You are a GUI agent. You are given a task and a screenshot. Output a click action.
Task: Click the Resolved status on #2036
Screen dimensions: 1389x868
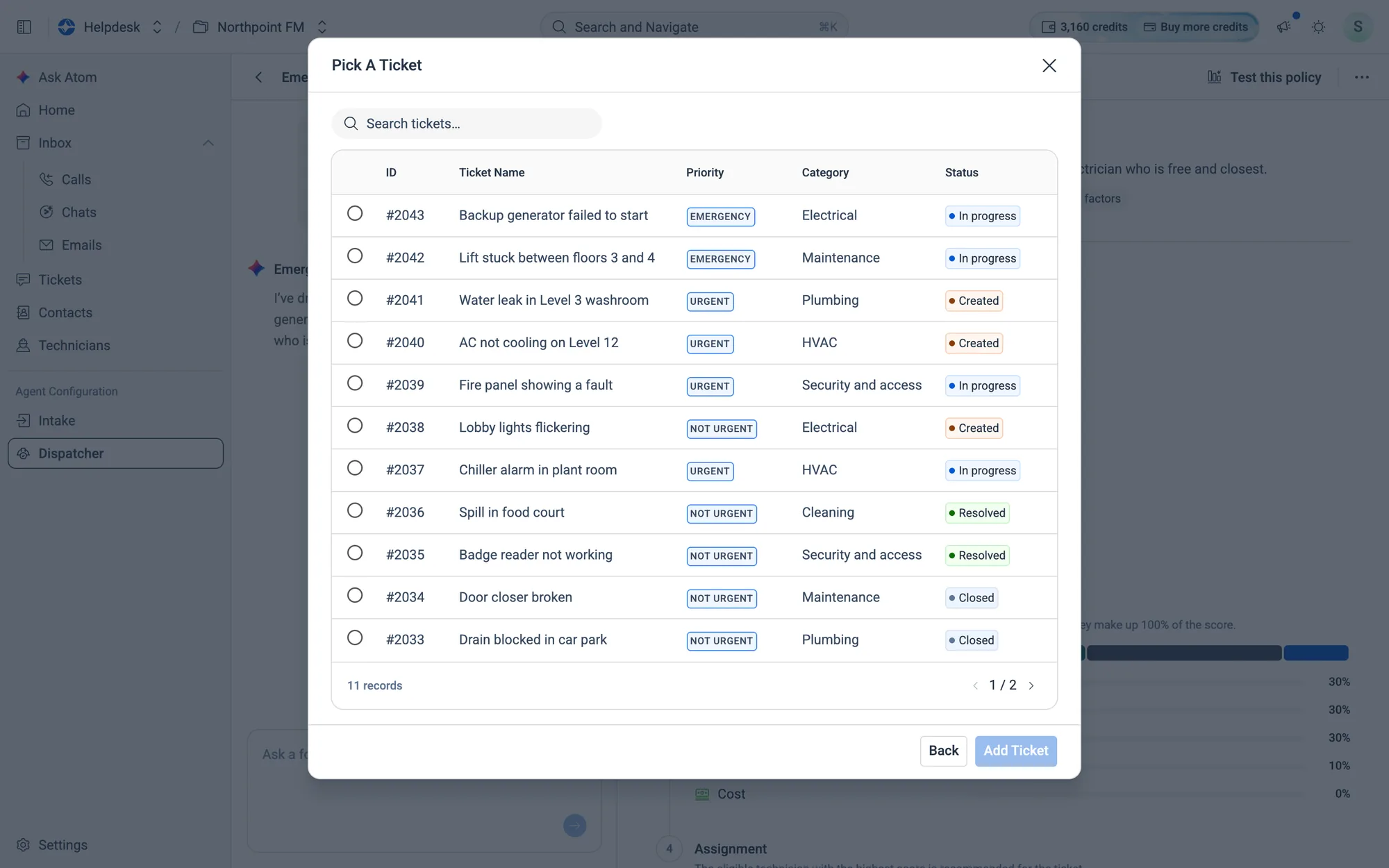(x=977, y=513)
